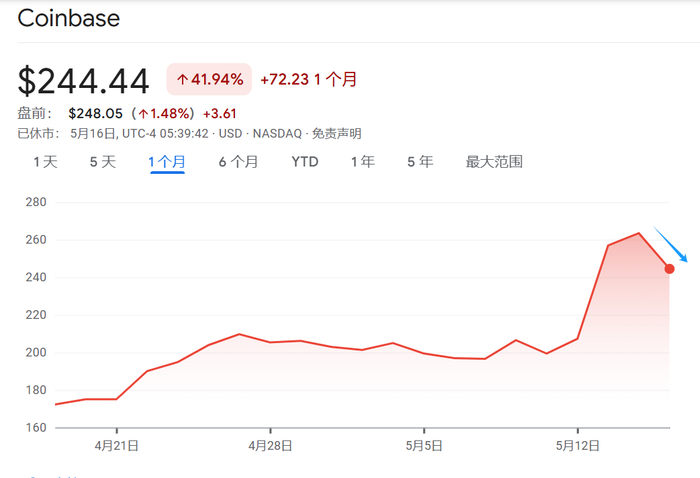Click the +72.23 1个月 change text
The height and width of the screenshot is (478, 700).
308,79
